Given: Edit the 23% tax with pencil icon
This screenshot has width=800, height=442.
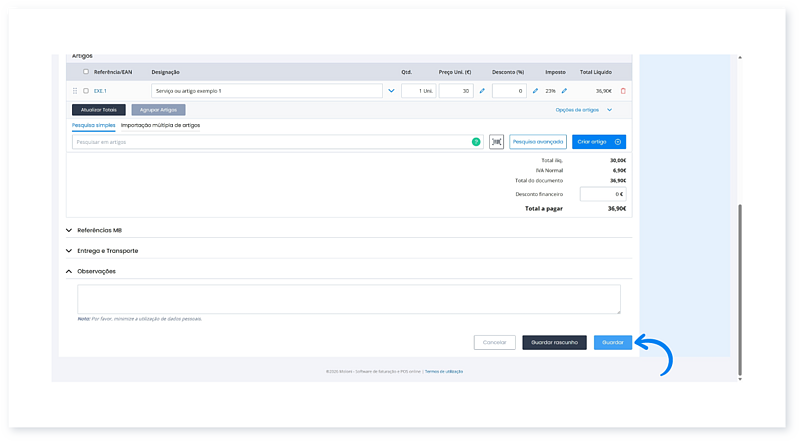Looking at the screenshot, I should pyautogui.click(x=564, y=91).
